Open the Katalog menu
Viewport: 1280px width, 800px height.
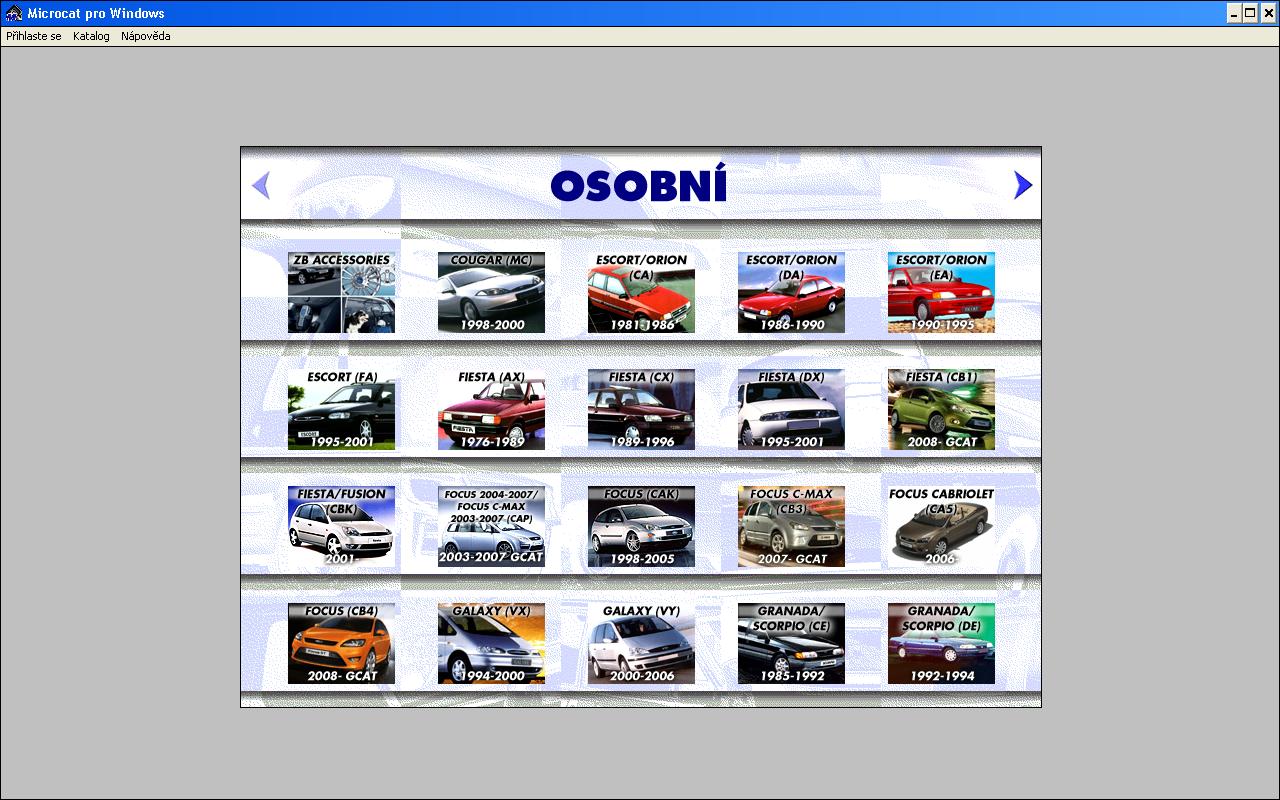[91, 36]
